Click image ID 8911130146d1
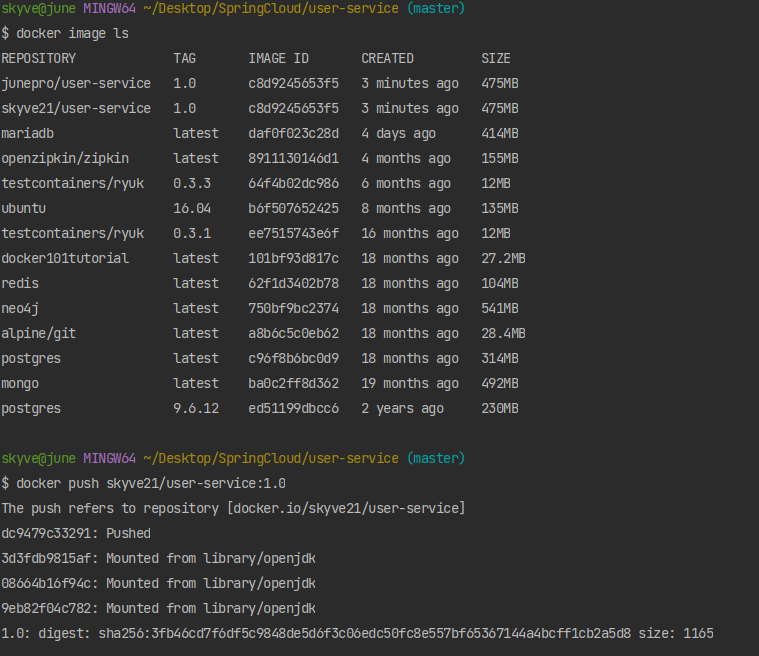This screenshot has height=656, width=759. pos(293,159)
